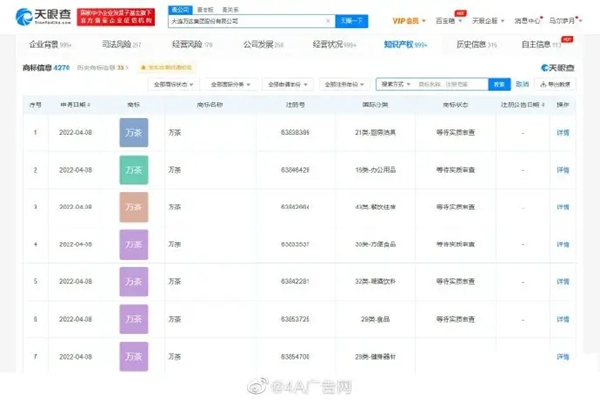The height and width of the screenshot is (400, 600).
Task: Open the 知识产权 section tab
Action: click(405, 44)
